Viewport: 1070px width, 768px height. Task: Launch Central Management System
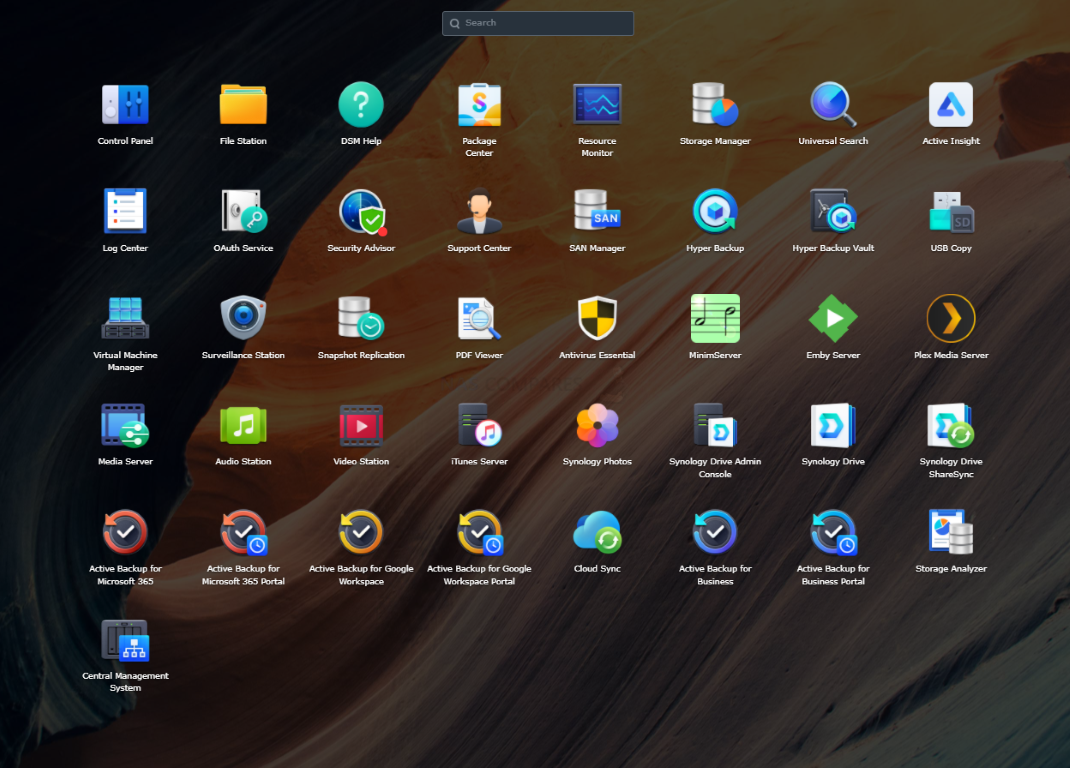coord(126,640)
